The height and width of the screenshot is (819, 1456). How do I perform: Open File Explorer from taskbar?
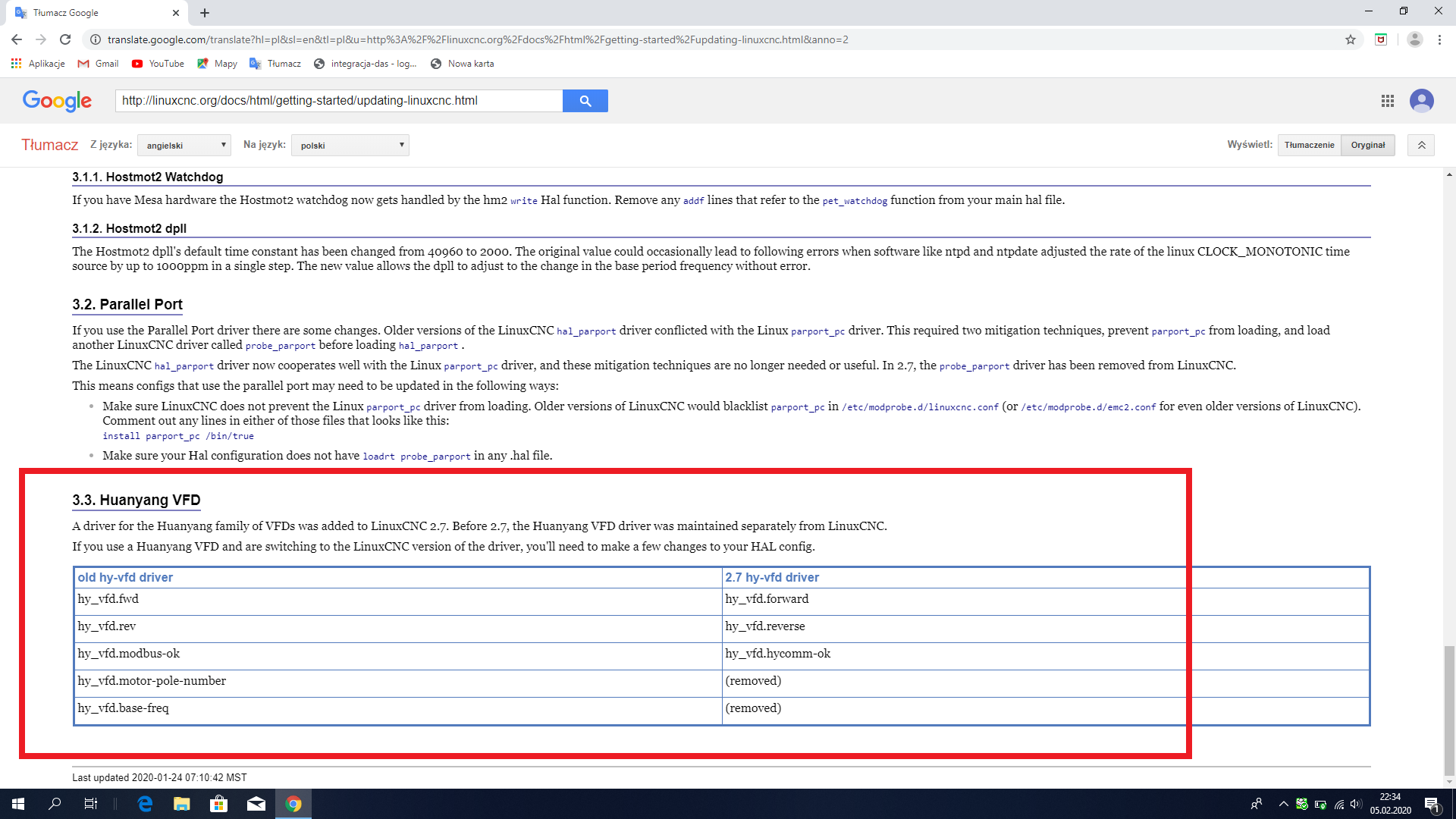pyautogui.click(x=182, y=804)
